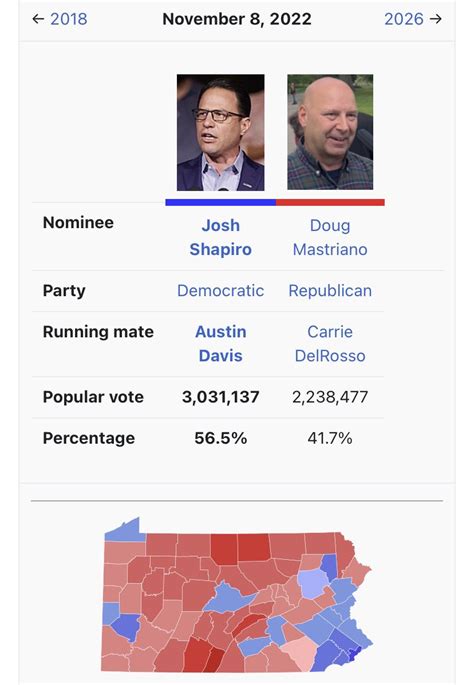
Task: Open Doug Mastriano's nominee link
Action: tap(330, 237)
